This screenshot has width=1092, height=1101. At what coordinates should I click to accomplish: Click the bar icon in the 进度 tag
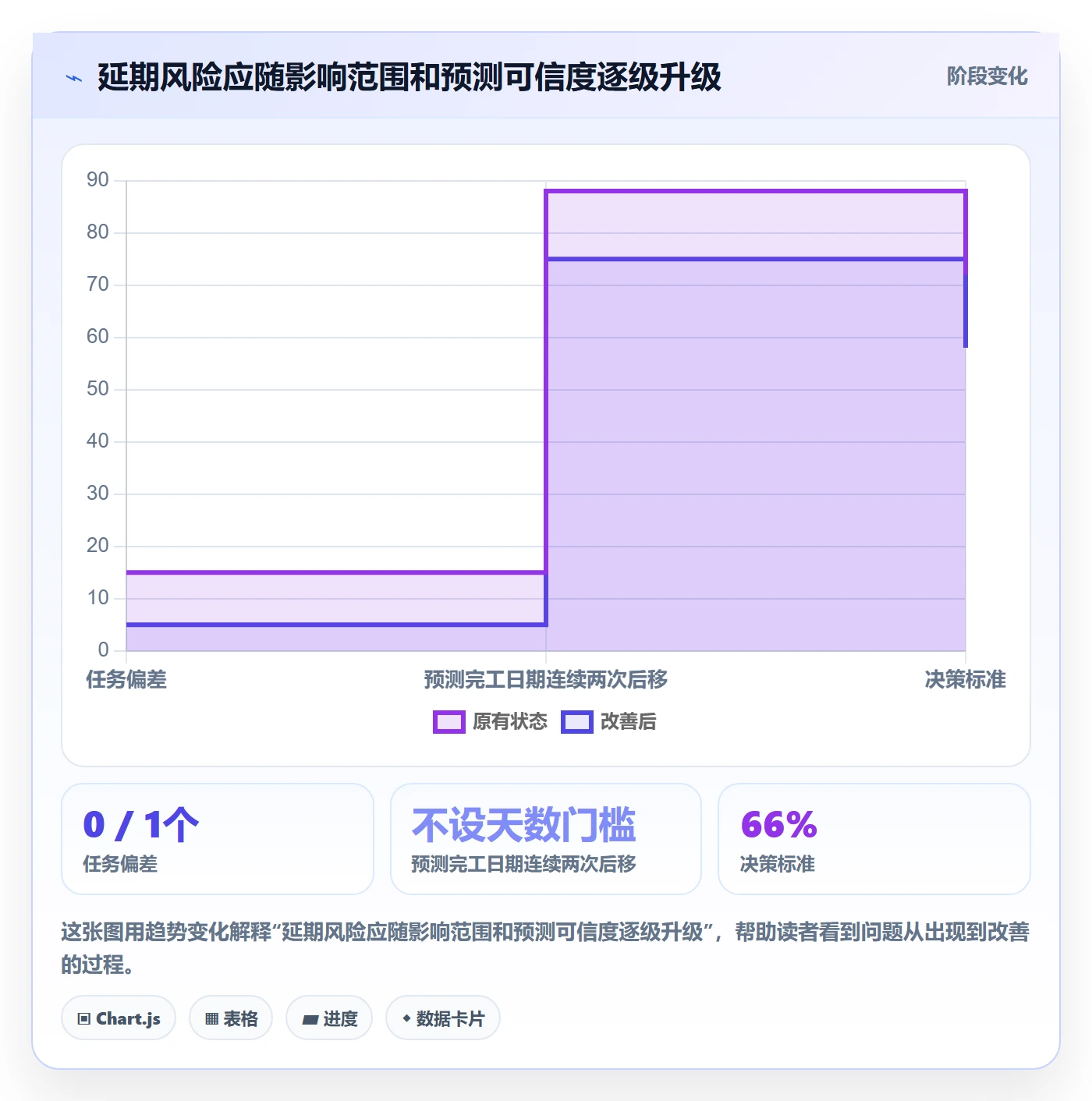click(310, 1019)
